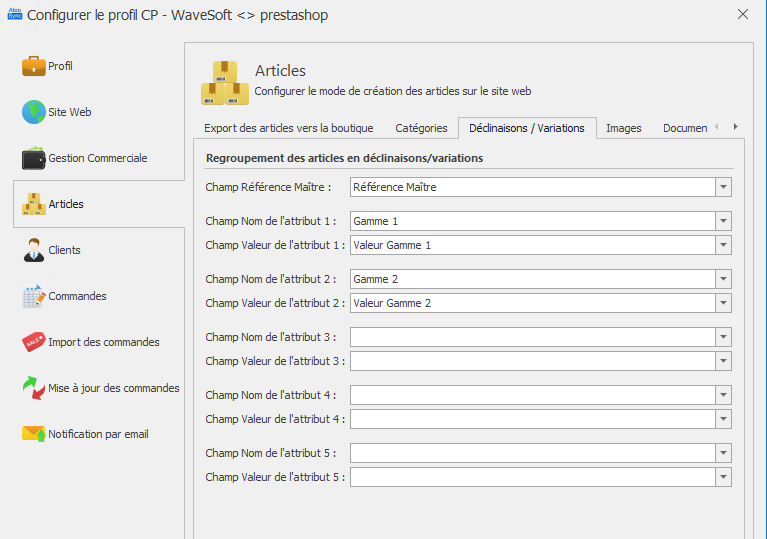The image size is (767, 539).
Task: Go to Mise à jour des commandes section
Action: tap(113, 388)
